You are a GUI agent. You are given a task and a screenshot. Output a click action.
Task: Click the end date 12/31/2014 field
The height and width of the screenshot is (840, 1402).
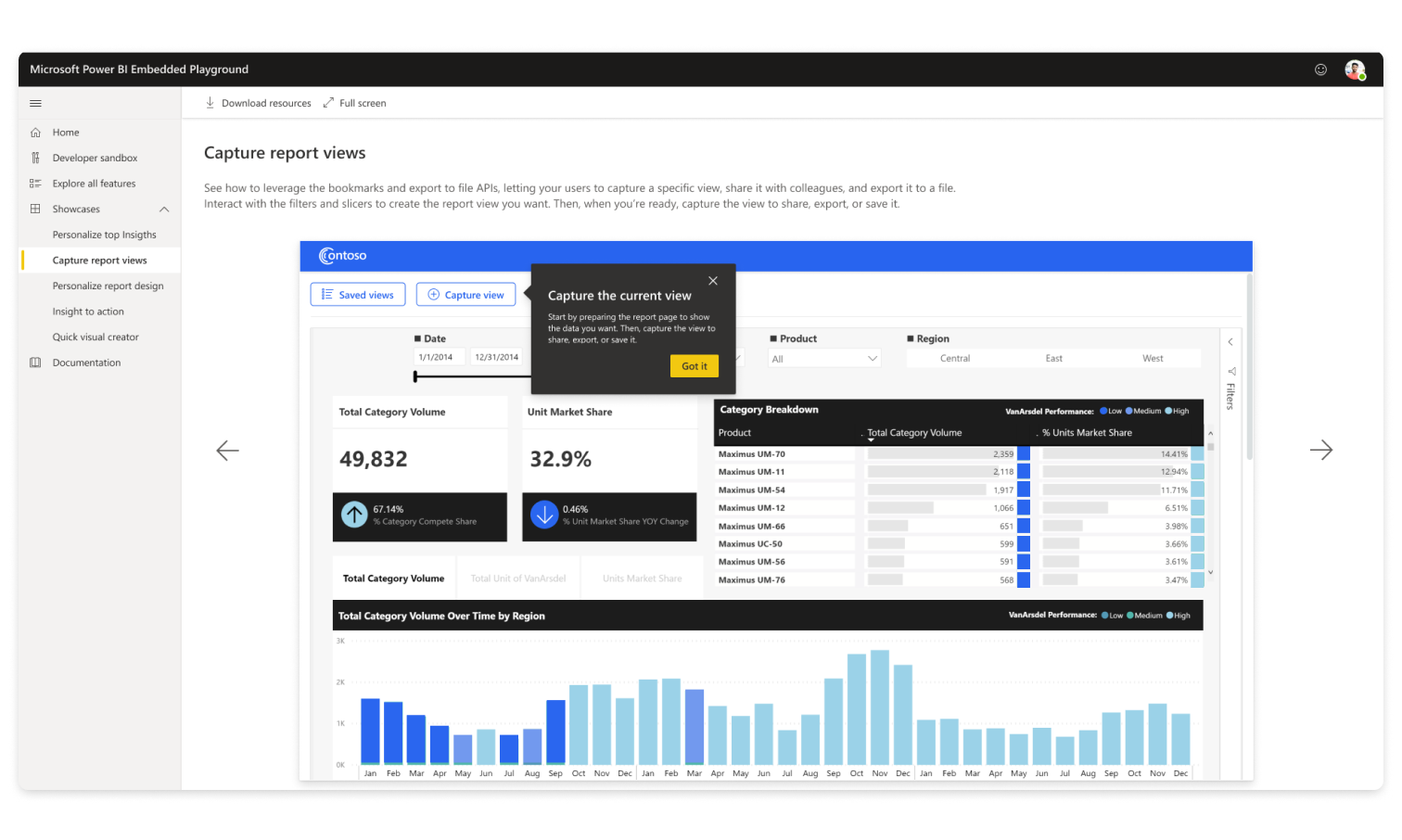click(x=497, y=357)
